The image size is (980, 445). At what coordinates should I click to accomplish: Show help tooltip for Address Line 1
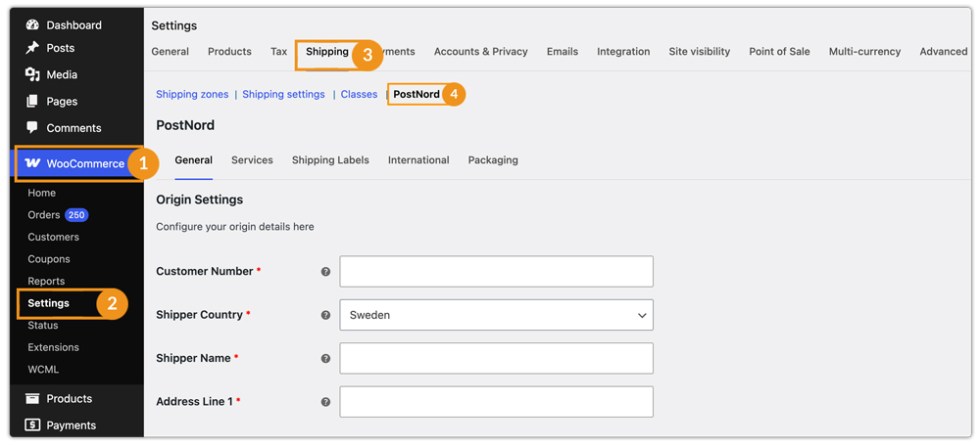pos(326,402)
